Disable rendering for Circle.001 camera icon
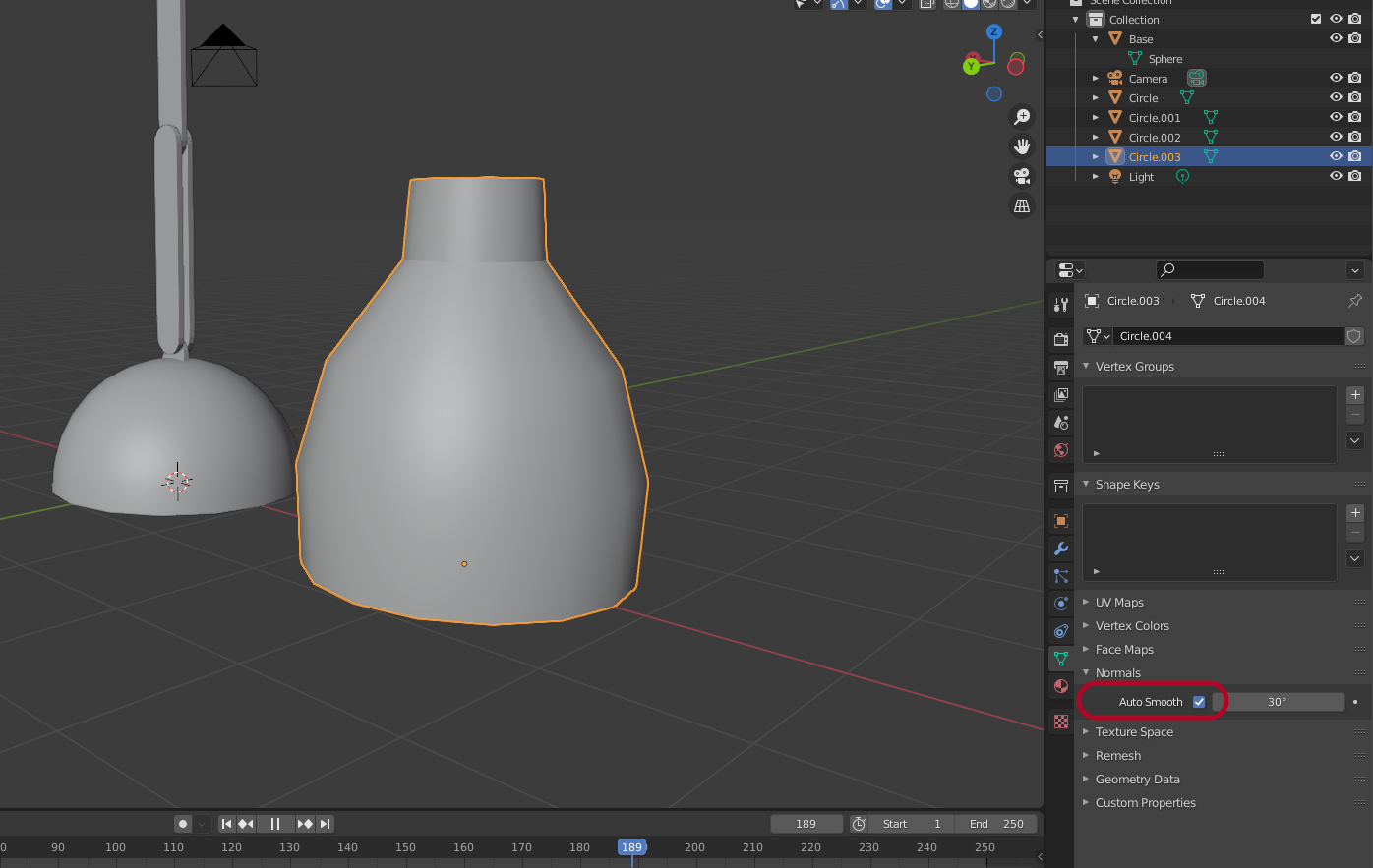This screenshot has width=1373, height=868. (x=1355, y=117)
